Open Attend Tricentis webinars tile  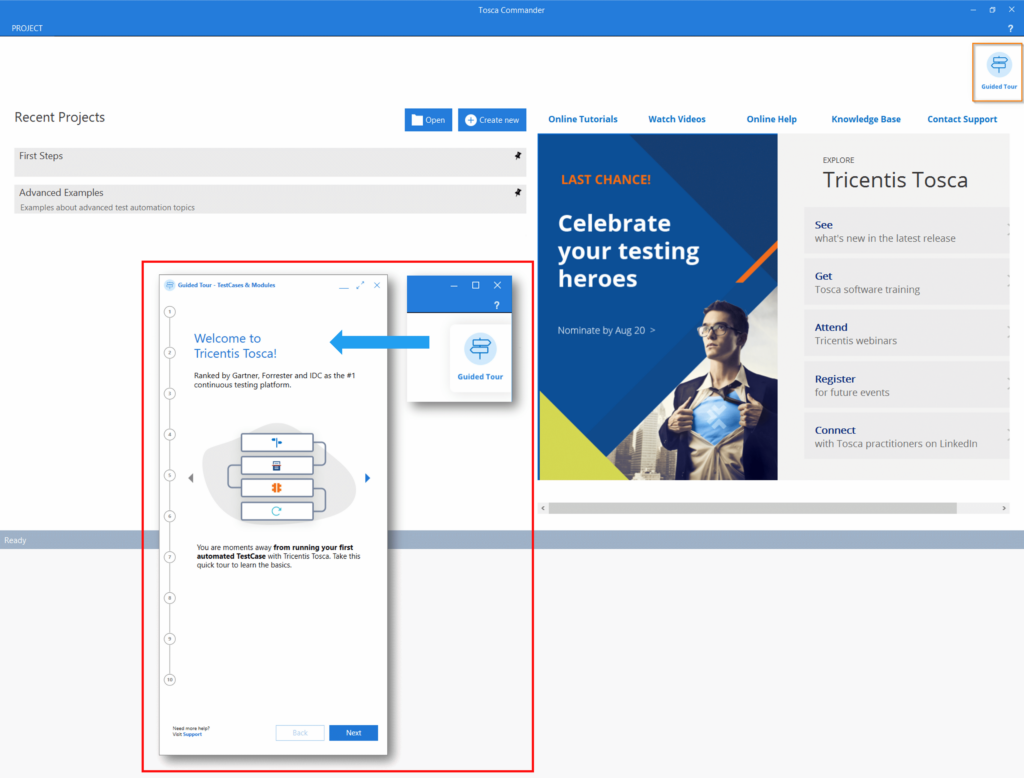[x=906, y=333]
